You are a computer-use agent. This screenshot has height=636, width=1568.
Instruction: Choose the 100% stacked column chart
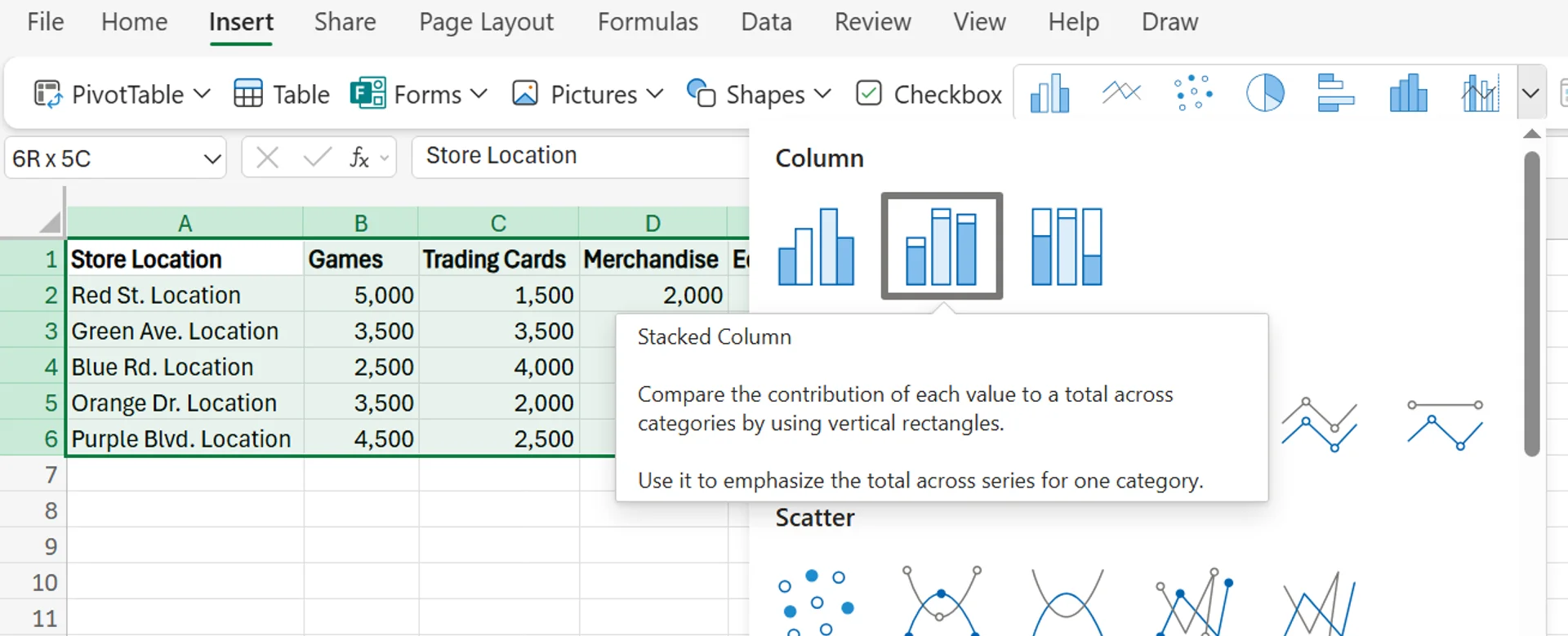1067,247
